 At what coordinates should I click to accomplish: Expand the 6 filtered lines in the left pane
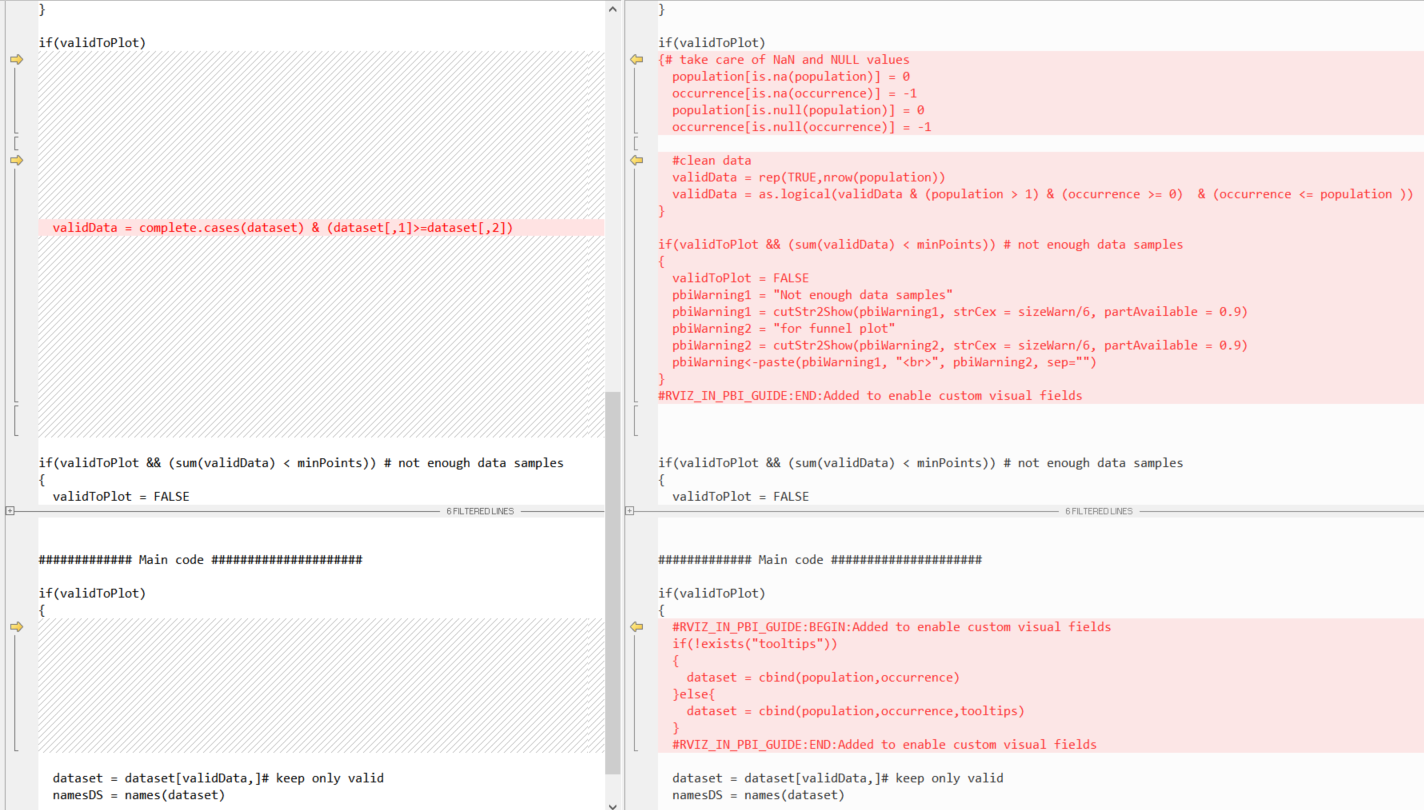(10, 511)
